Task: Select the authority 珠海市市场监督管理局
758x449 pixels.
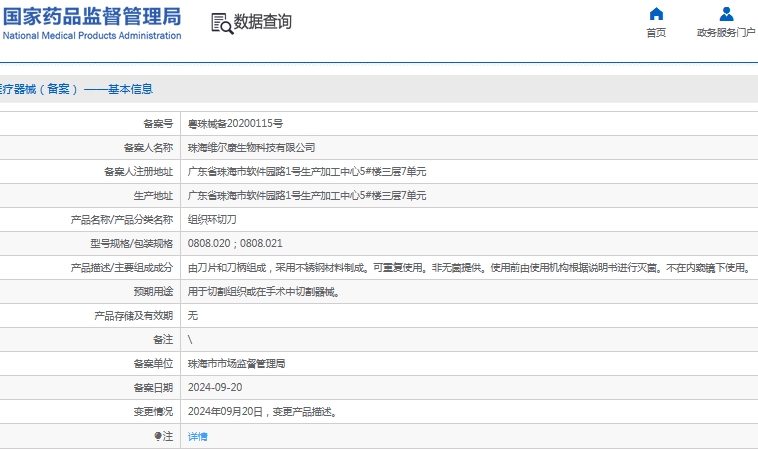Action: pos(236,364)
